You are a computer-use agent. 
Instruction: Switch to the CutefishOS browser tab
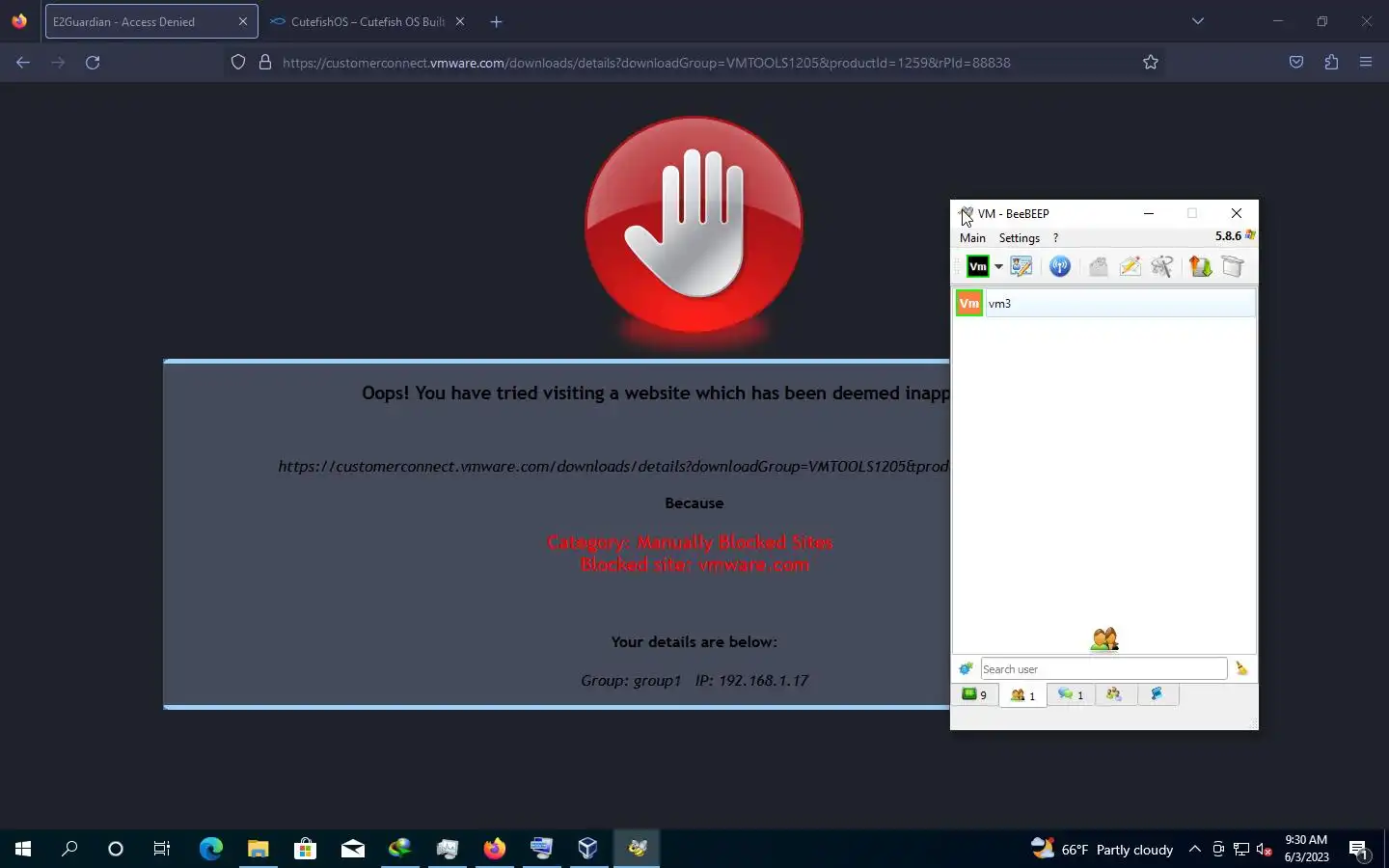pos(367,21)
